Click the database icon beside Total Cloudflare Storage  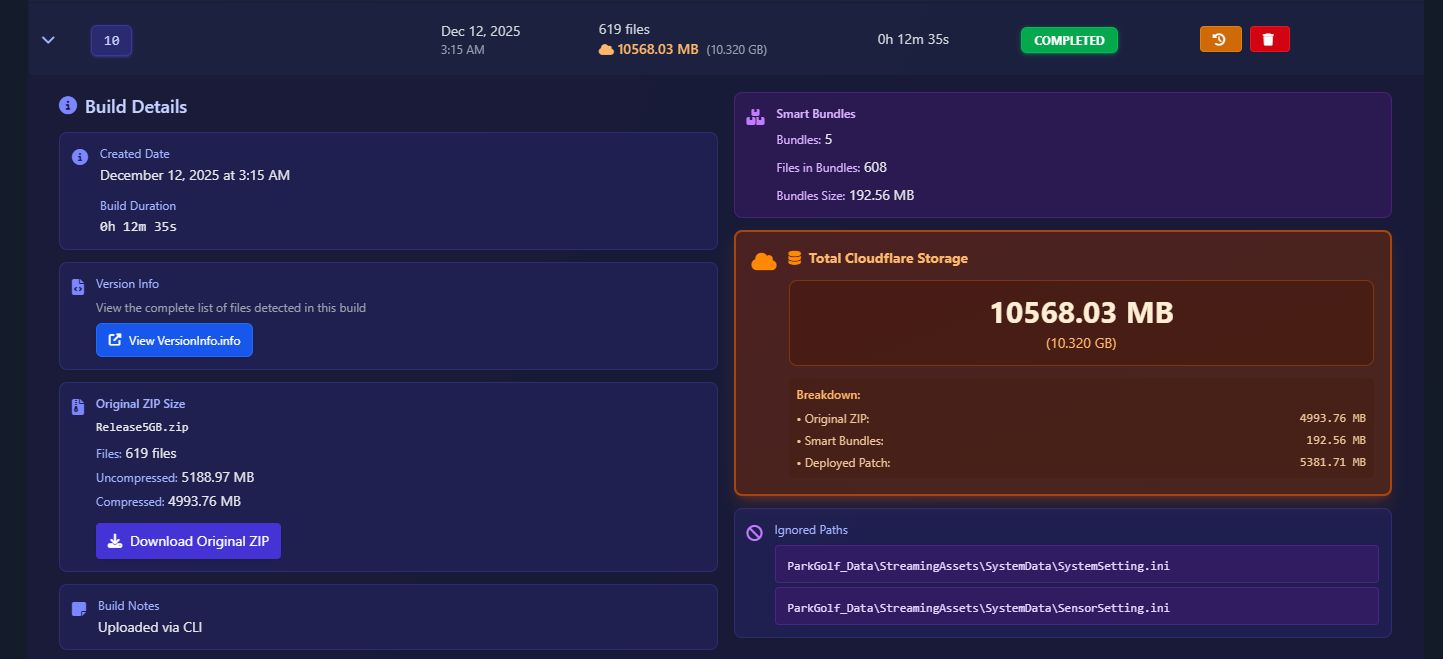coord(795,258)
